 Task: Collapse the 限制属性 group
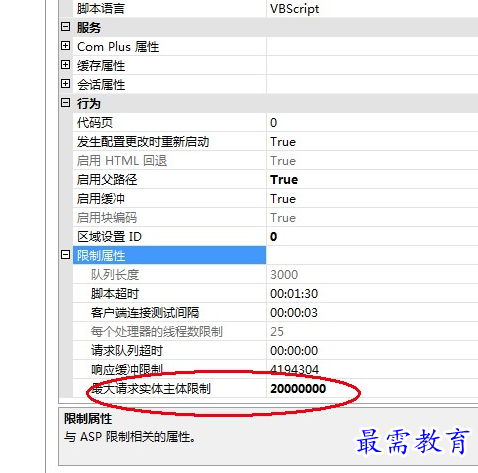tap(66, 255)
